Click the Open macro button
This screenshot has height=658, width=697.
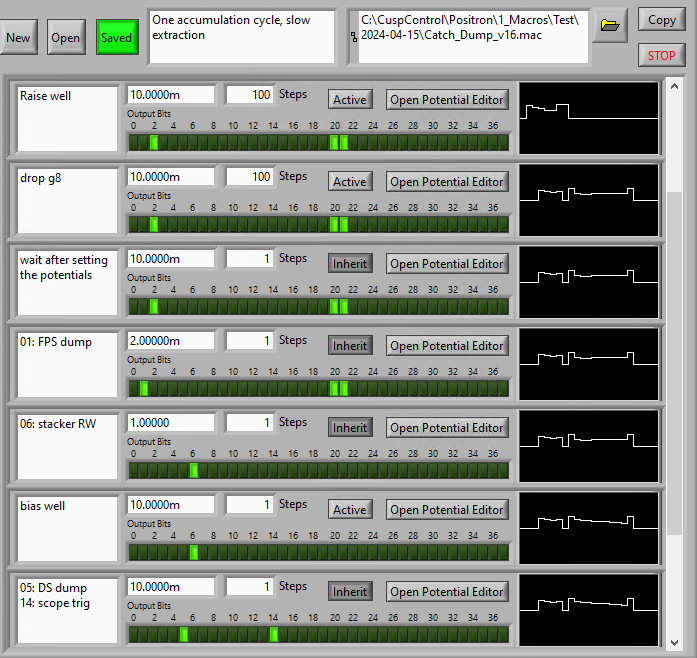coord(66,38)
